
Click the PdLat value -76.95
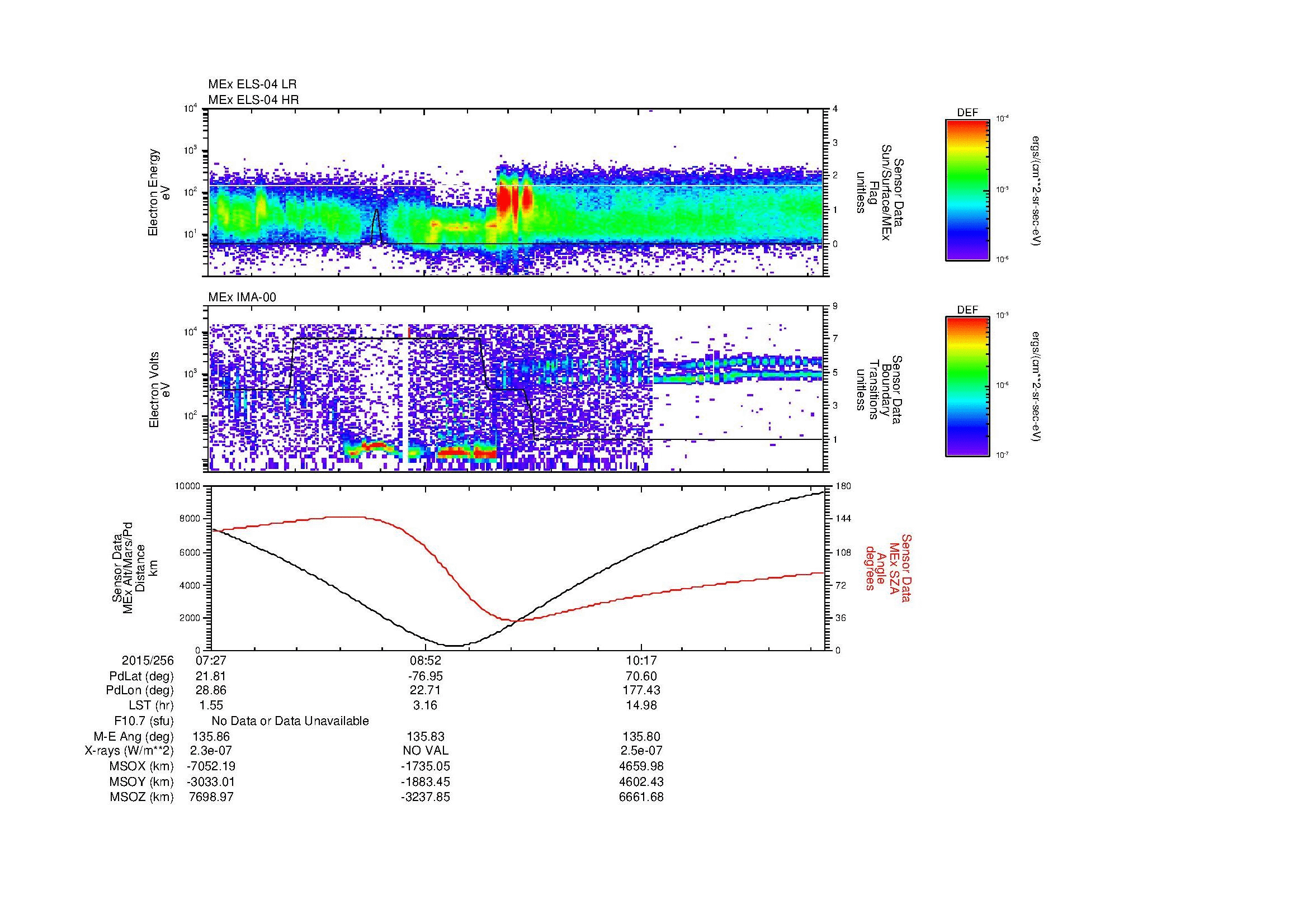coord(426,676)
